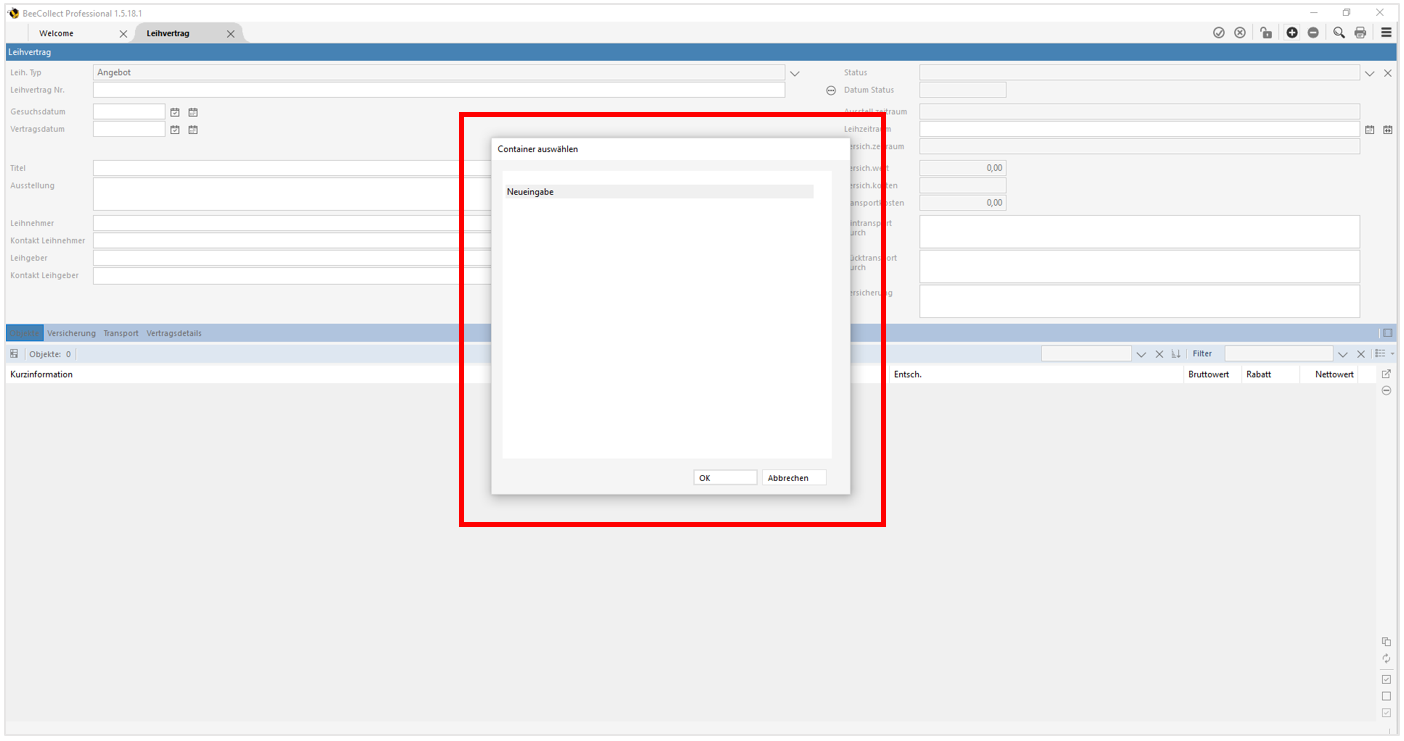This screenshot has height=741, width=1404.
Task: Toggle the bottom checkbox on the right edge
Action: pos(1386,713)
